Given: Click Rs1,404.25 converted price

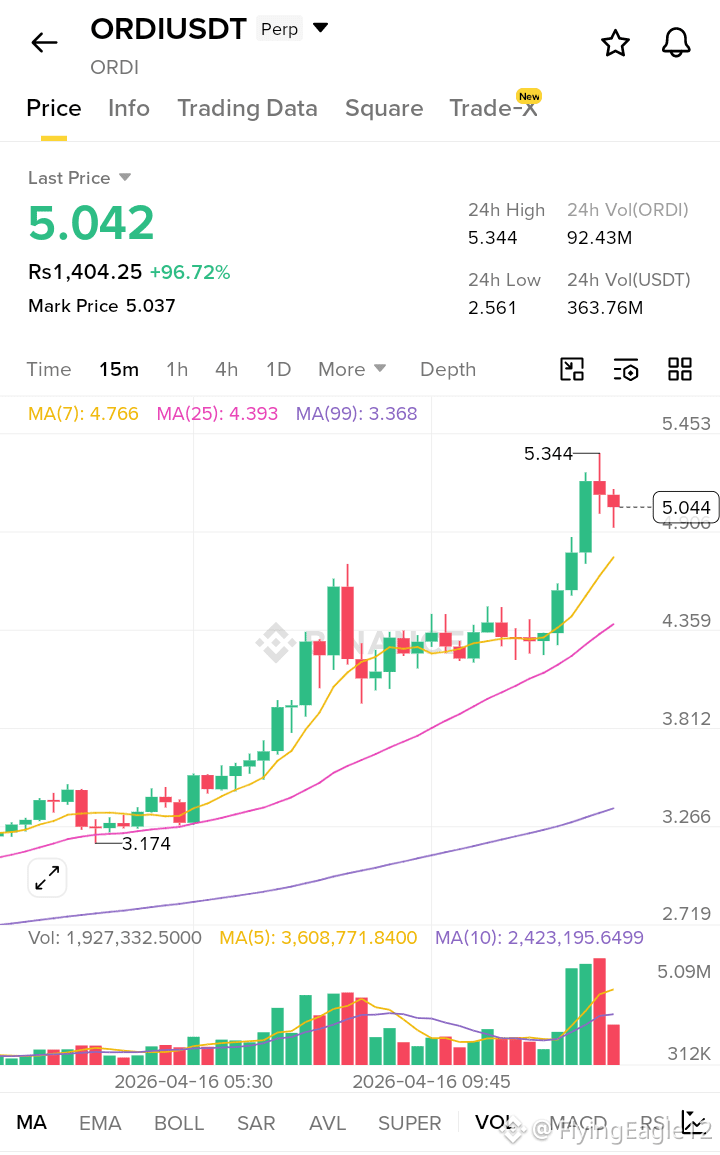Looking at the screenshot, I should (85, 272).
